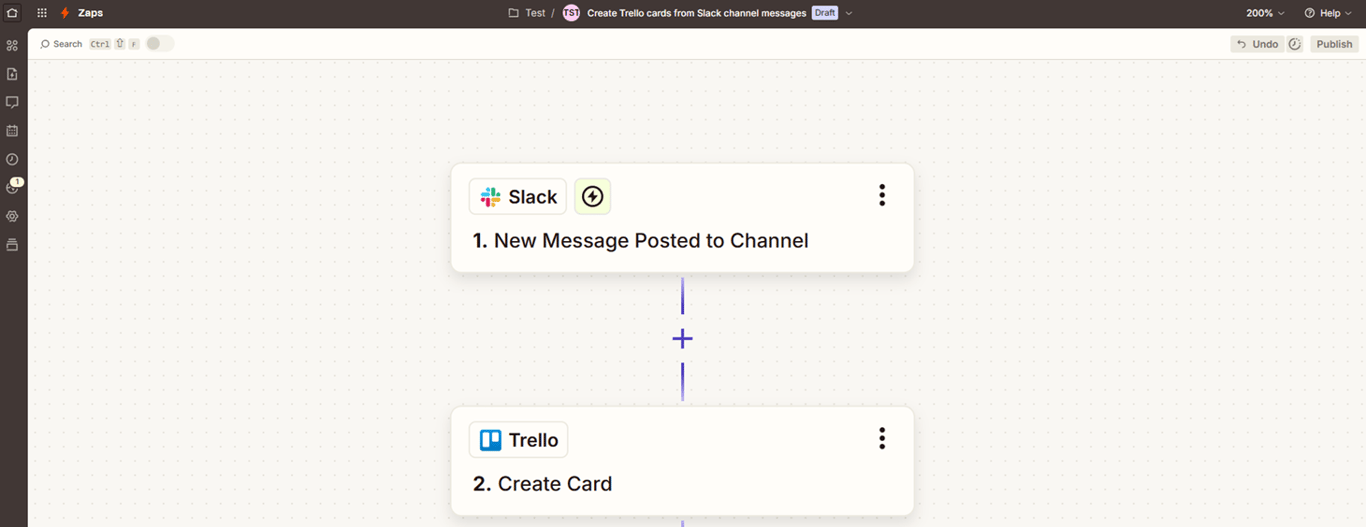Click the Undo button
This screenshot has width=1366, height=527.
[x=1257, y=44]
